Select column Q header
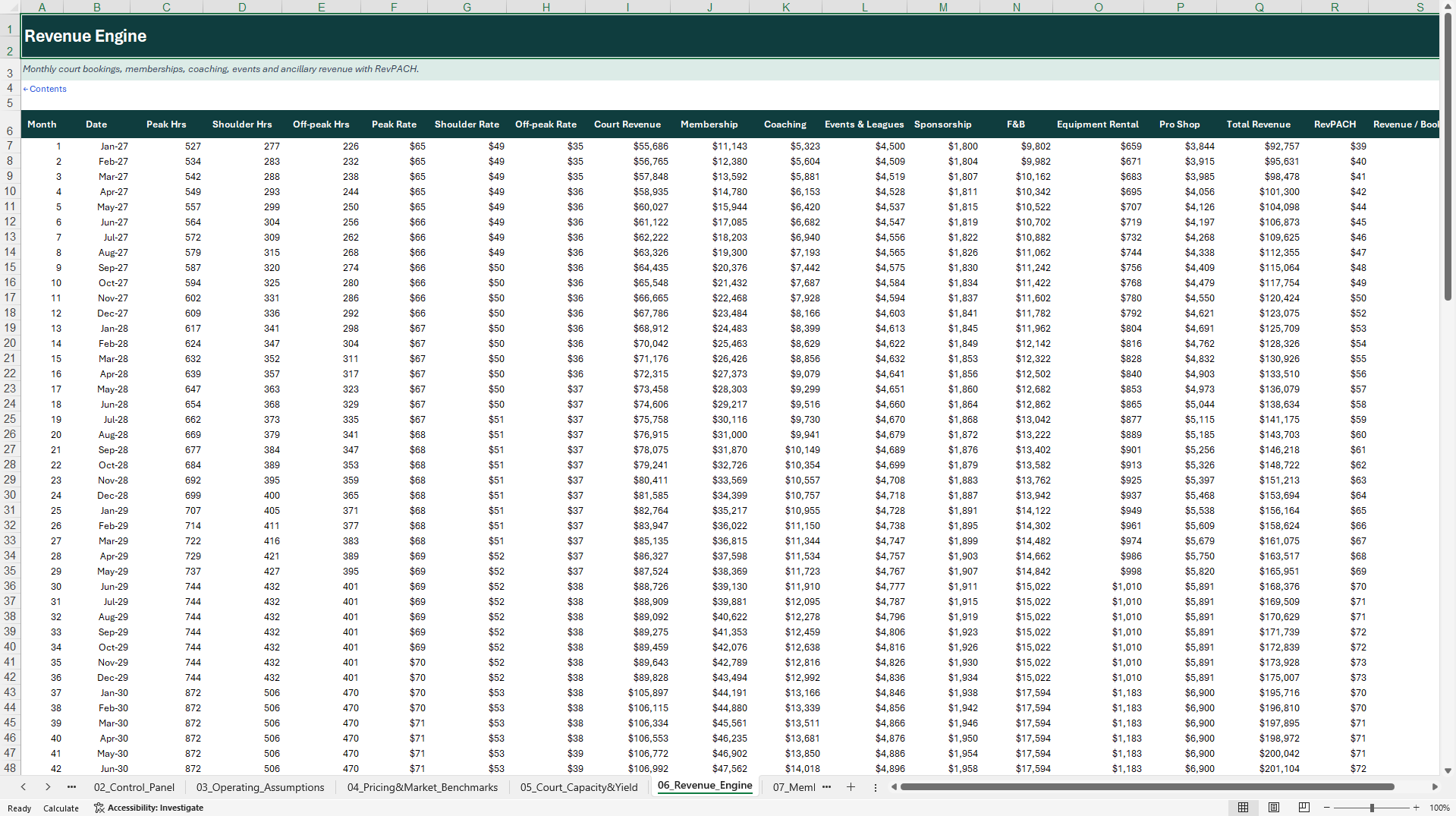This screenshot has width=1456, height=816. tap(1259, 7)
